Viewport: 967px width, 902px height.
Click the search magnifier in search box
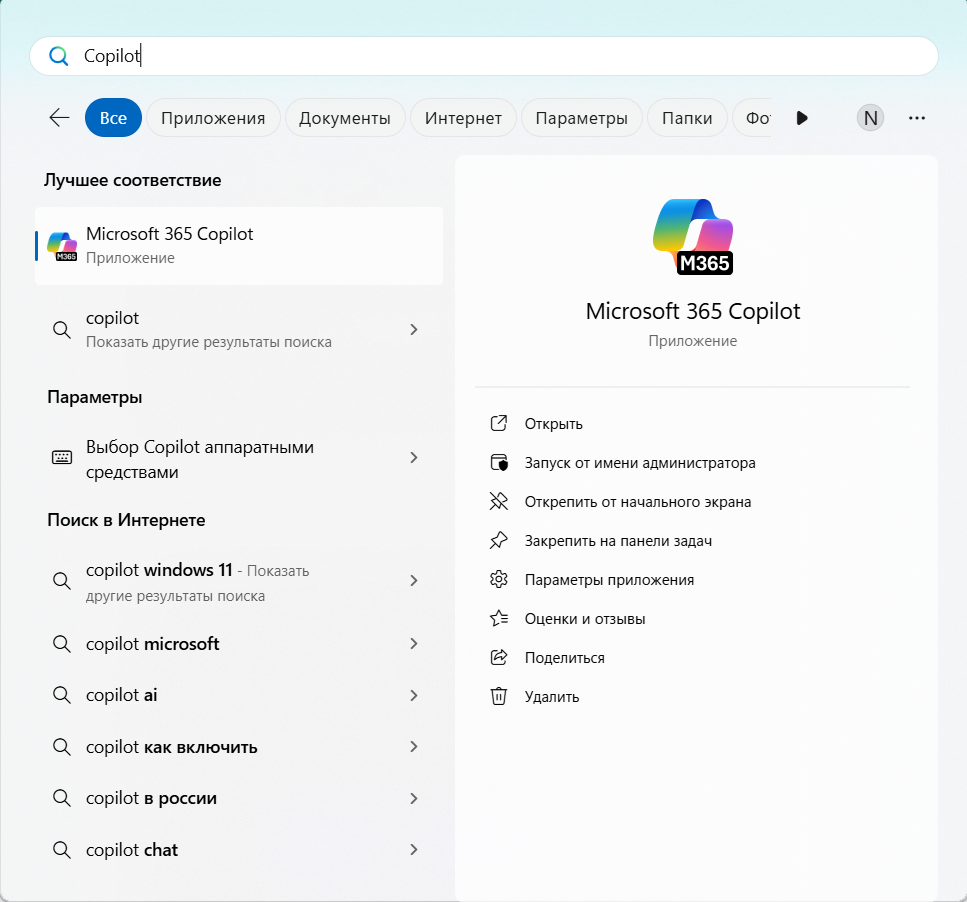[x=59, y=56]
